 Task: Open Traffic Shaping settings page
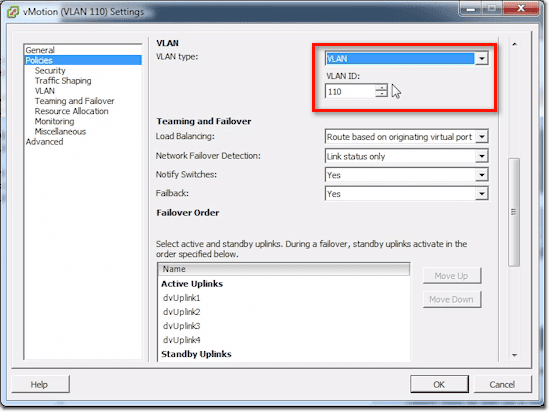click(x=63, y=81)
